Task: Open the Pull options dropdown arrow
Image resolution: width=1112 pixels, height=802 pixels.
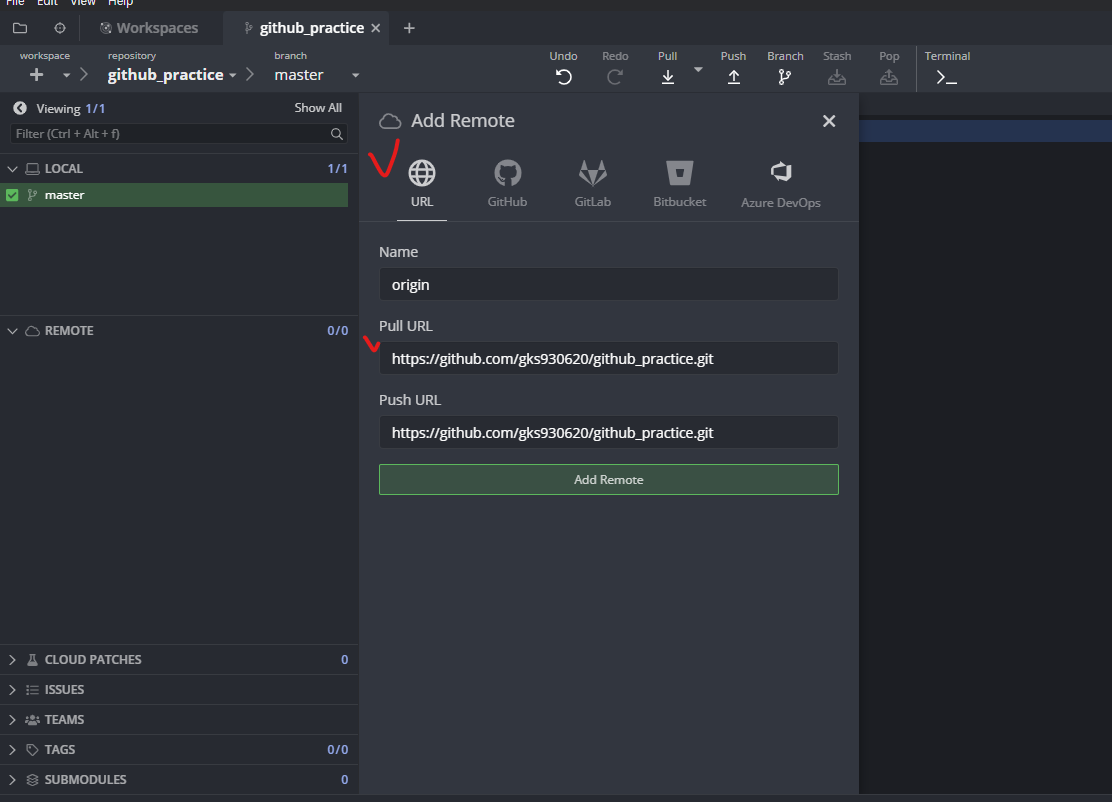Action: tap(698, 69)
